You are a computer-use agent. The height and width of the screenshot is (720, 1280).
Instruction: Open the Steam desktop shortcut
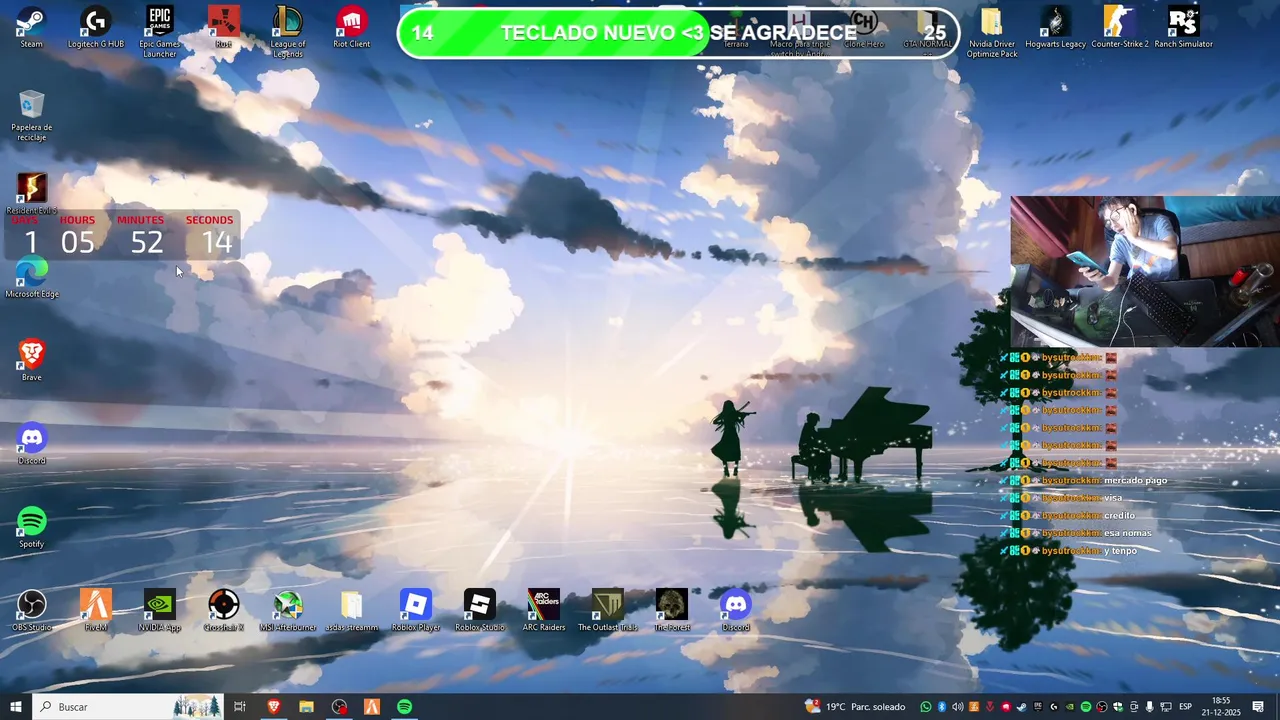tap(31, 27)
